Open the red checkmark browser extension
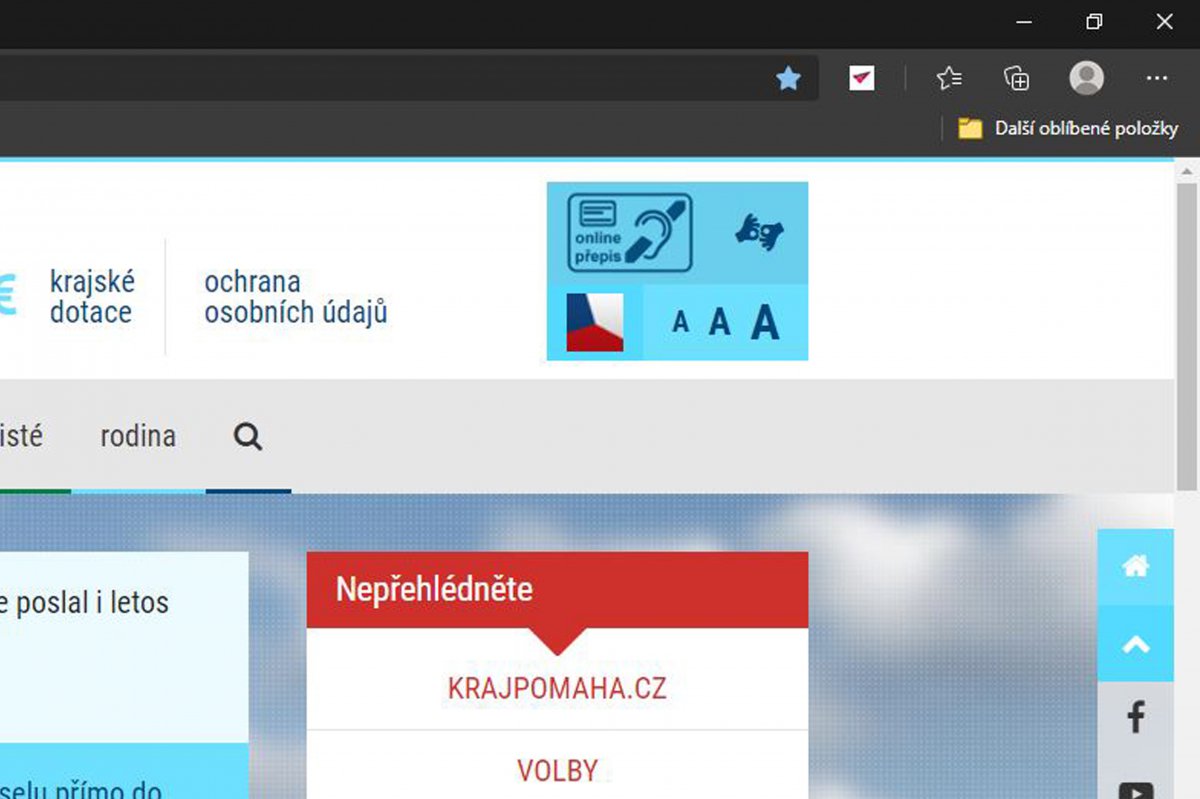 click(862, 78)
